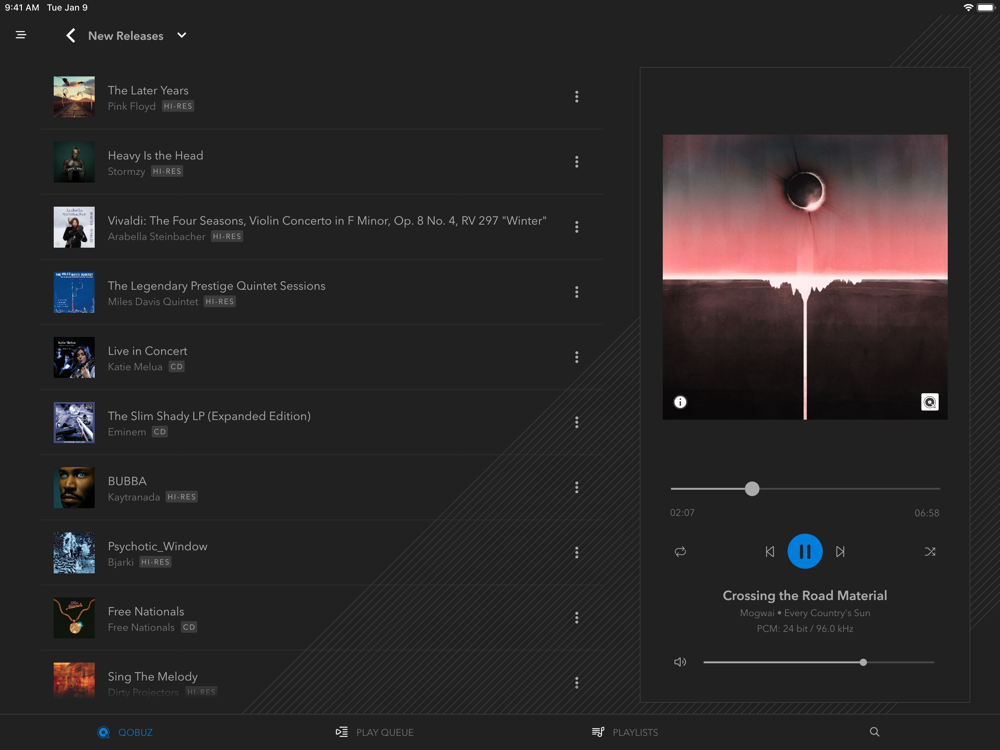Screen dimensions: 1000x750
Task: Click 'PCM: 24 bit / 96.0 kHz' text
Action: click(x=805, y=628)
